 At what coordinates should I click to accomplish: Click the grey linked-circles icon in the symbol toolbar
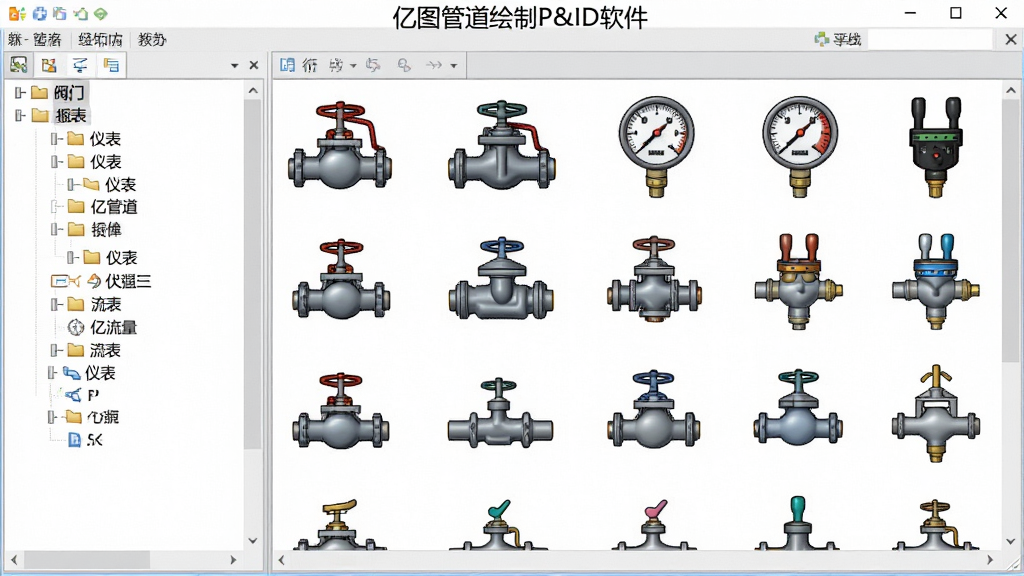coord(404,65)
